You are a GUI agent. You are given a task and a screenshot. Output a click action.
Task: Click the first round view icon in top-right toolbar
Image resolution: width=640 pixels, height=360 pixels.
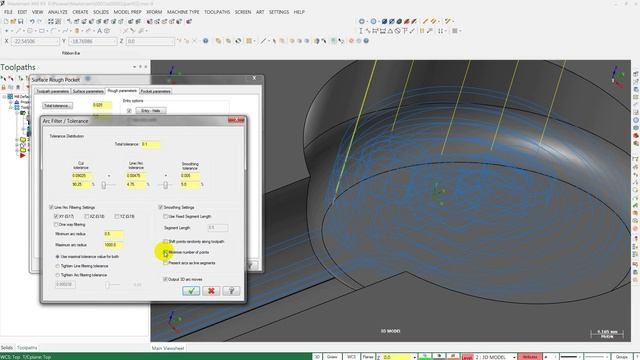[362, 22]
